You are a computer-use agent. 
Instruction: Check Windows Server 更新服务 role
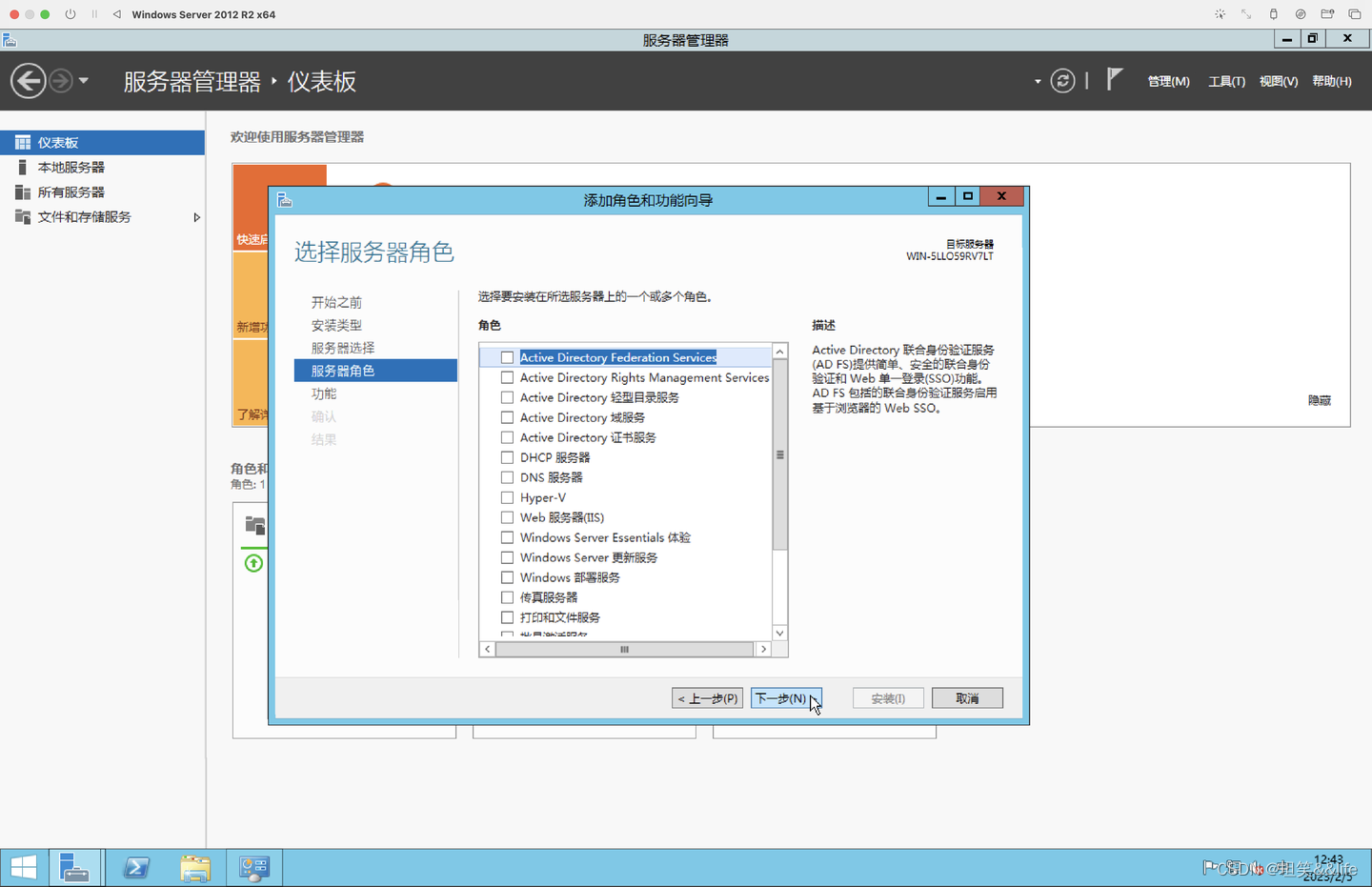click(x=507, y=557)
